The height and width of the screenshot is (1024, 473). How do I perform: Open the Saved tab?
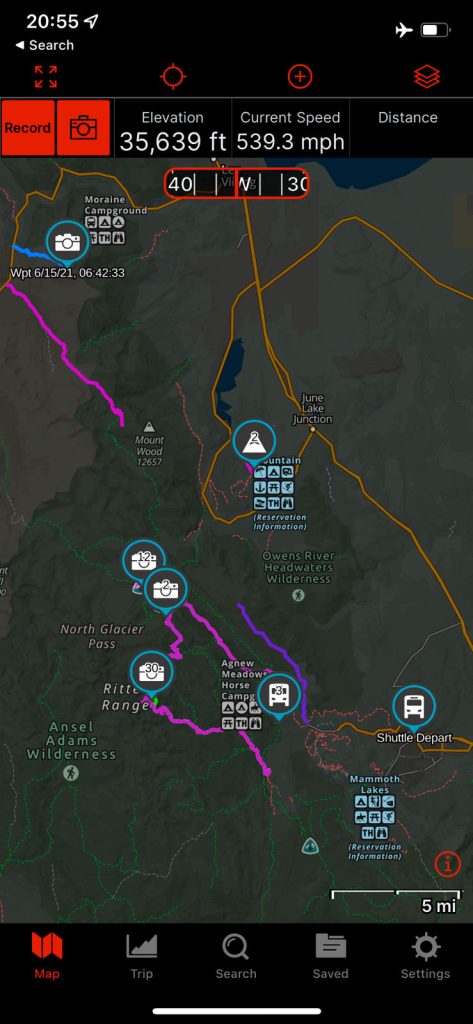[x=331, y=957]
